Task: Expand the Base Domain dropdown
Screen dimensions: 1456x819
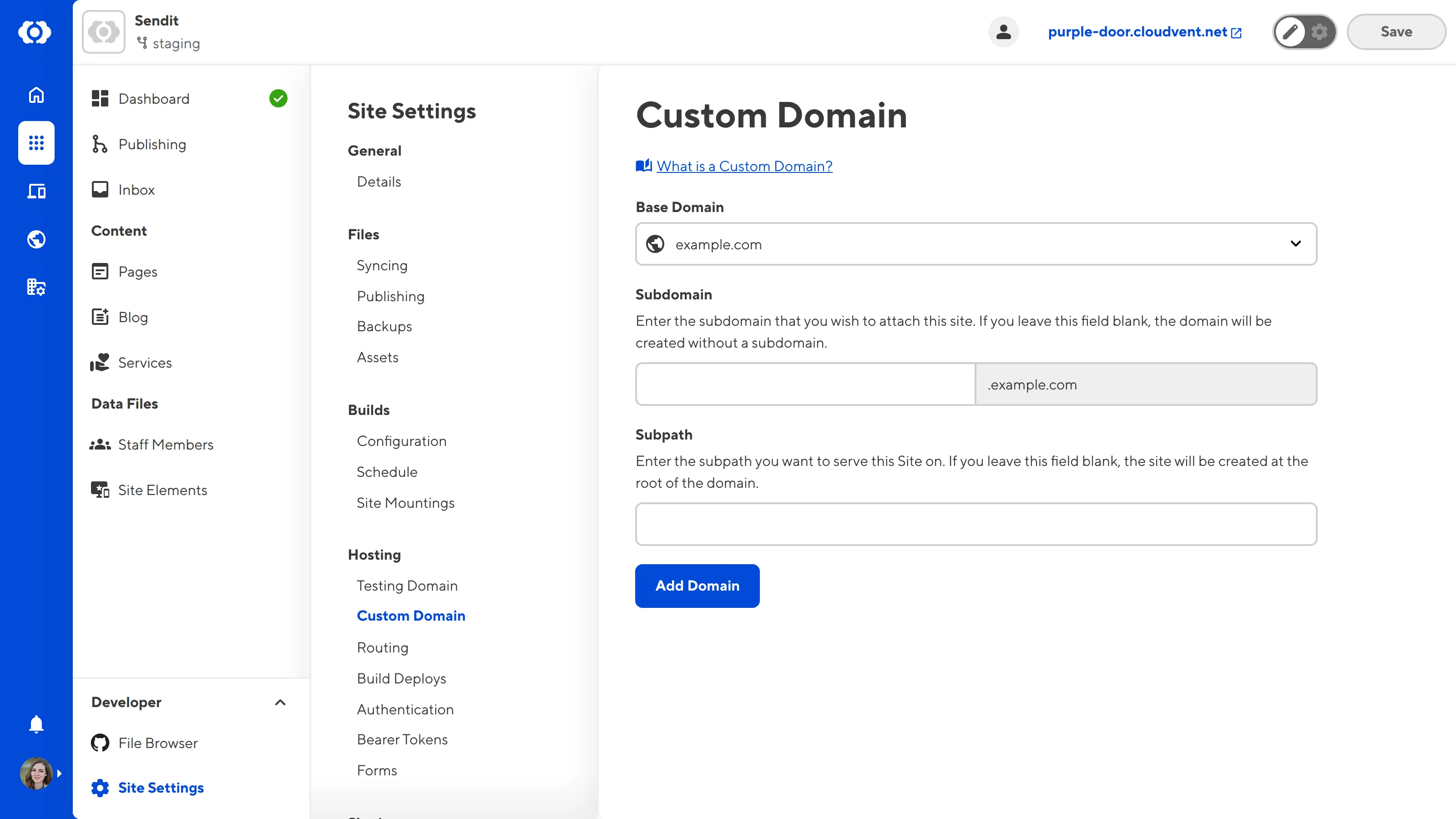Action: pos(1295,243)
